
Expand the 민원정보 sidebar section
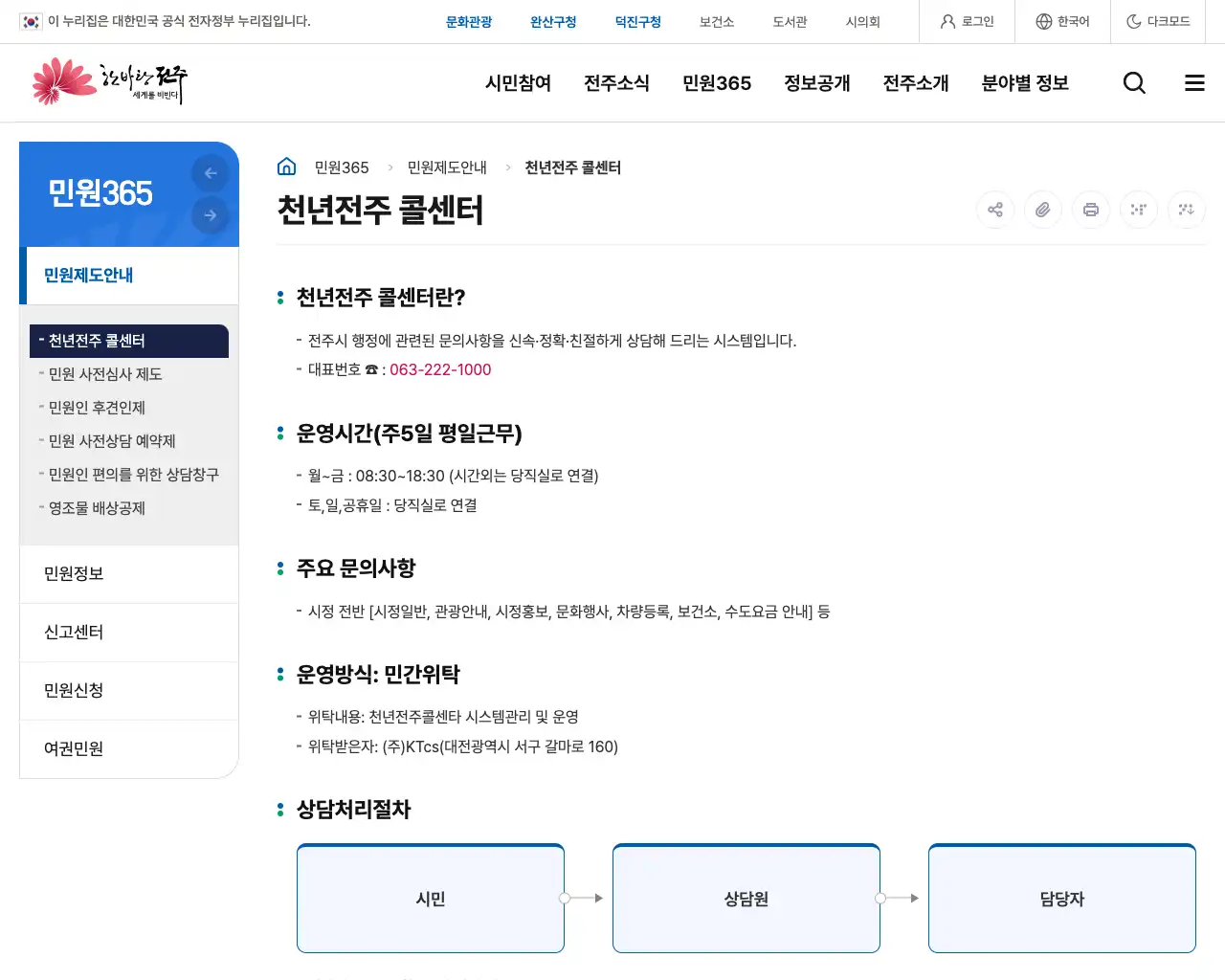coord(129,574)
